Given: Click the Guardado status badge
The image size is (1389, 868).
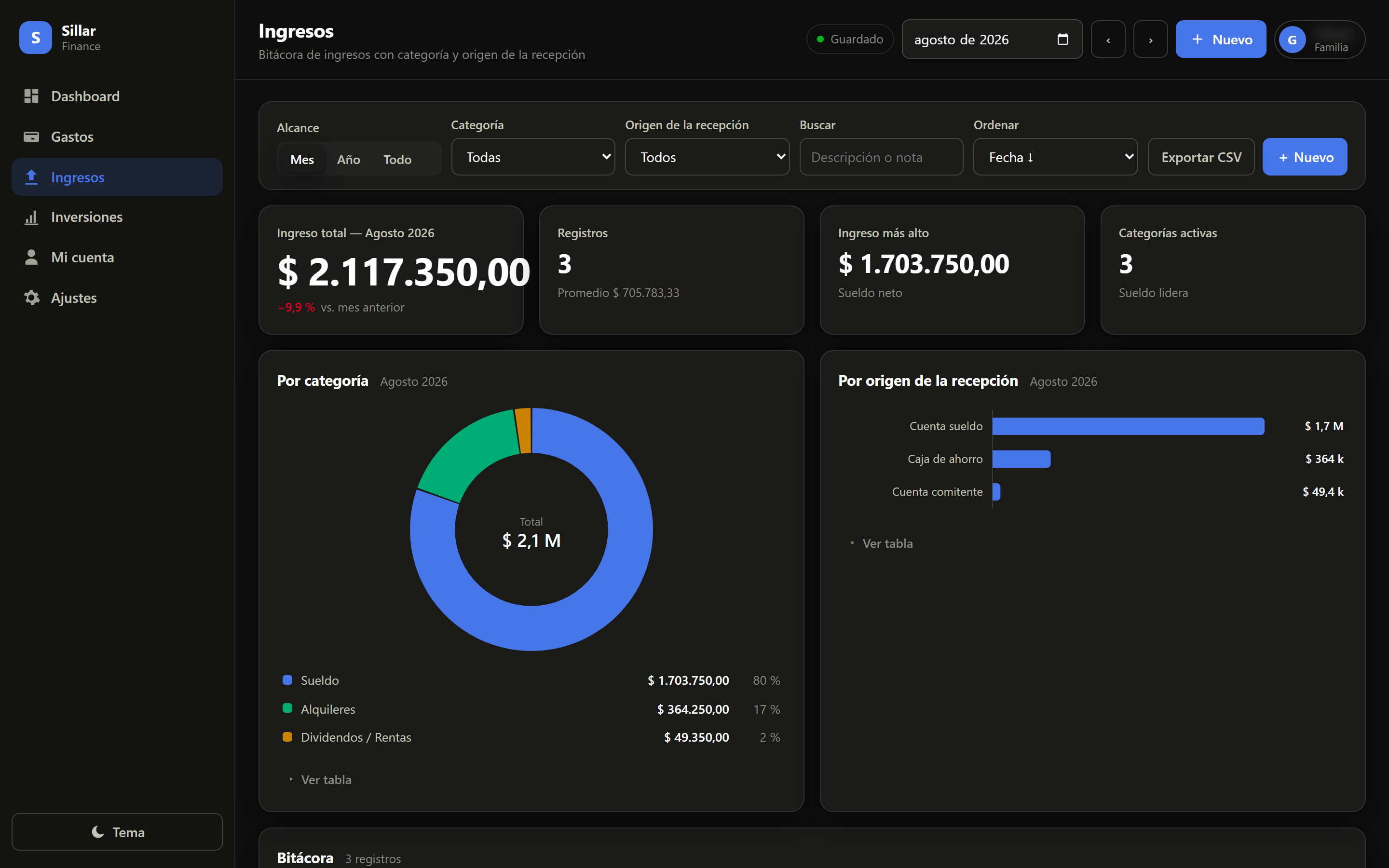Looking at the screenshot, I should [850, 39].
